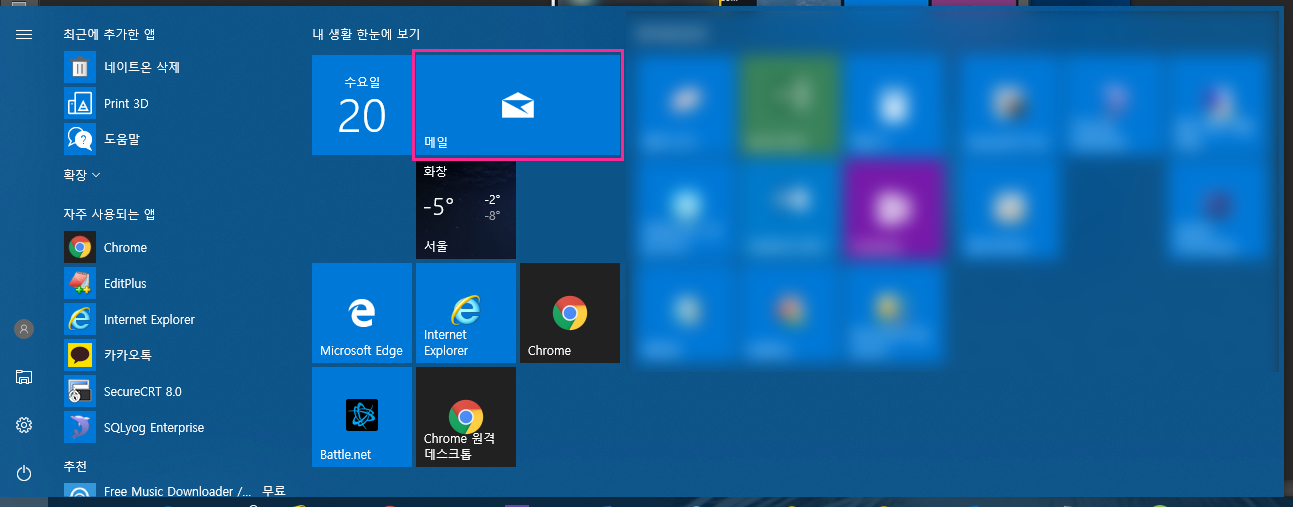Open the Microsoft Edge tile
The width and height of the screenshot is (1293, 507).
point(361,313)
